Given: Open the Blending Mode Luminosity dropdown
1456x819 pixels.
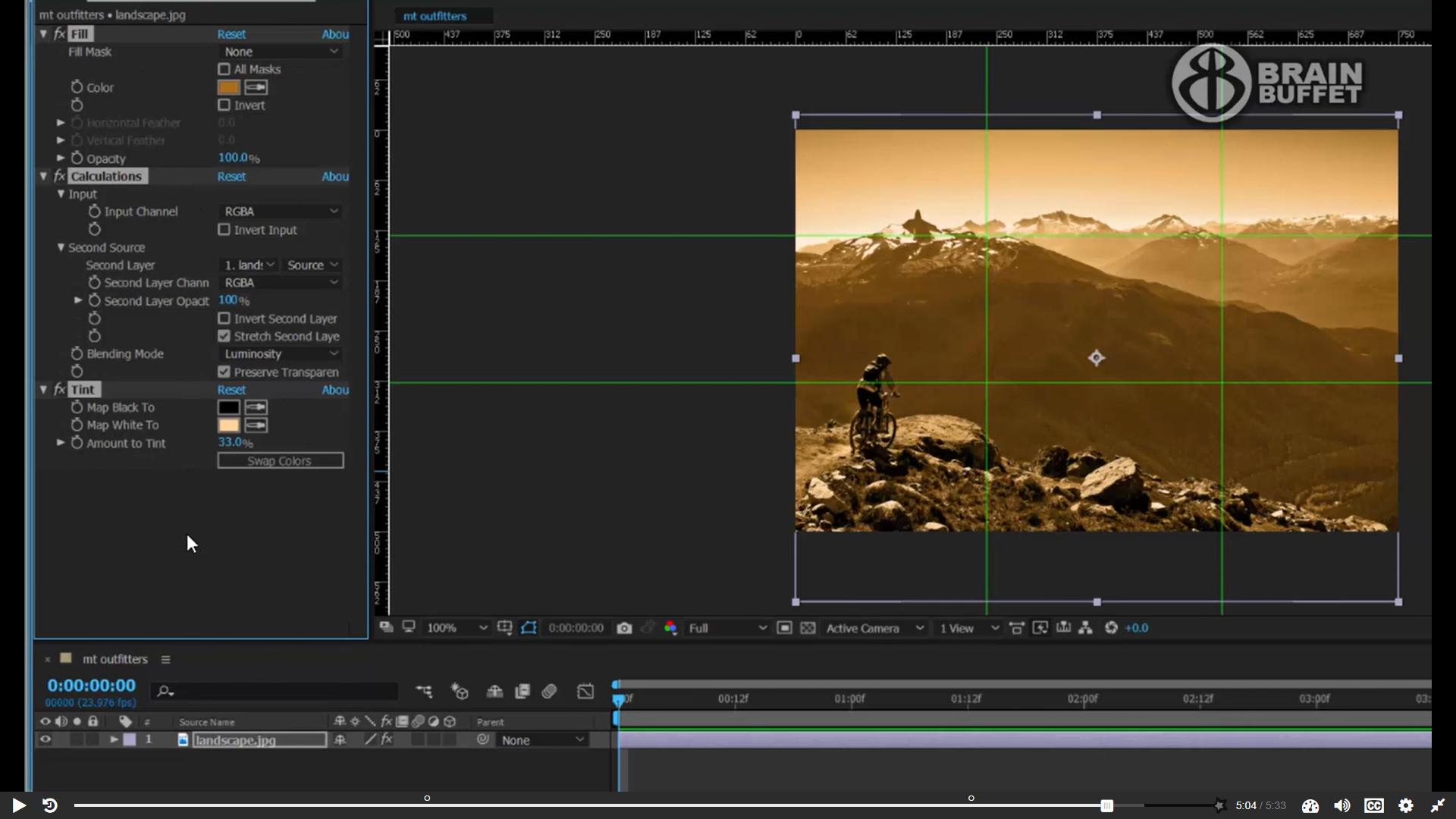Looking at the screenshot, I should point(280,354).
